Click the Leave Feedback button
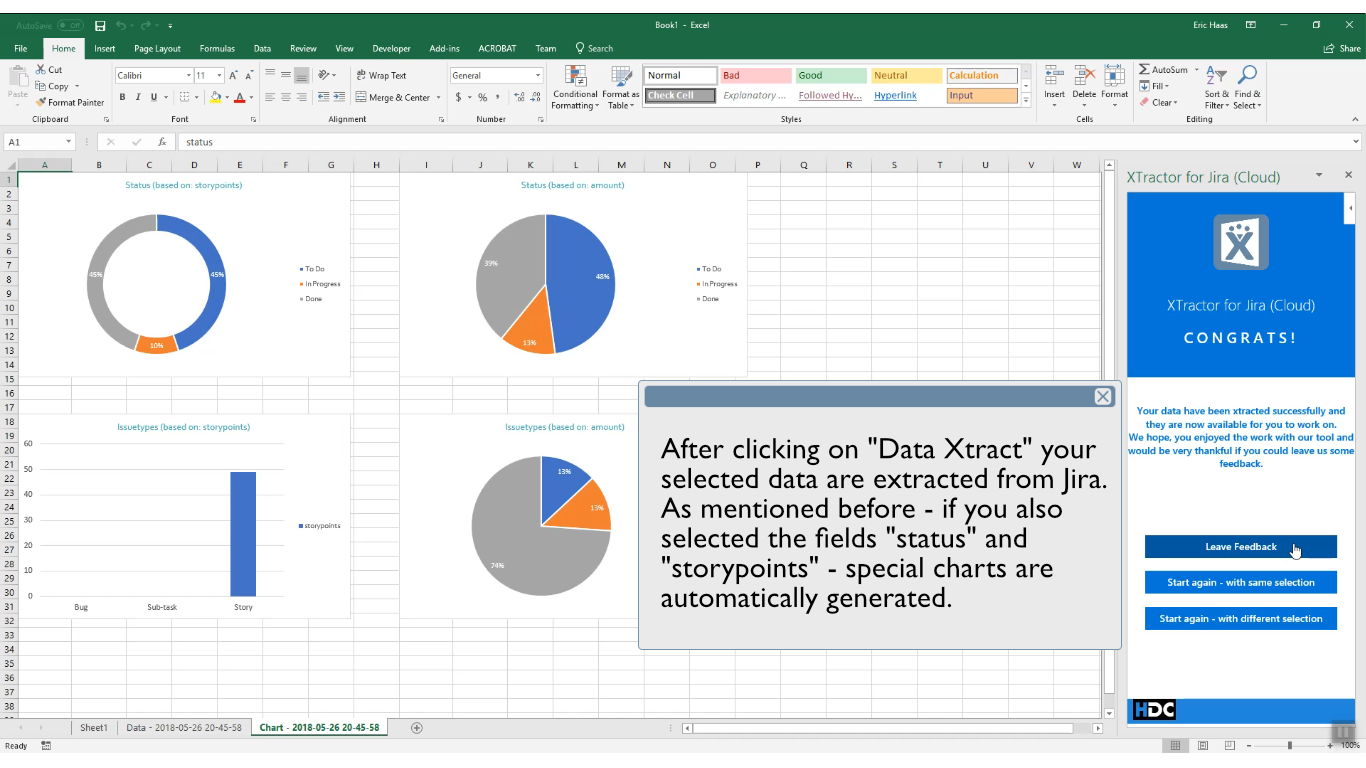This screenshot has width=1366, height=768. pos(1241,547)
